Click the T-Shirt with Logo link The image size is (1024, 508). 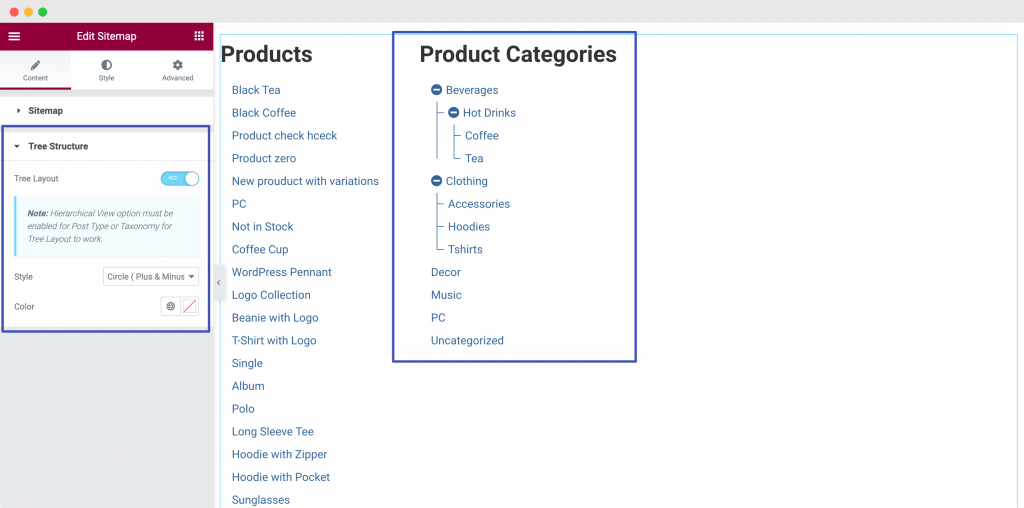[274, 341]
